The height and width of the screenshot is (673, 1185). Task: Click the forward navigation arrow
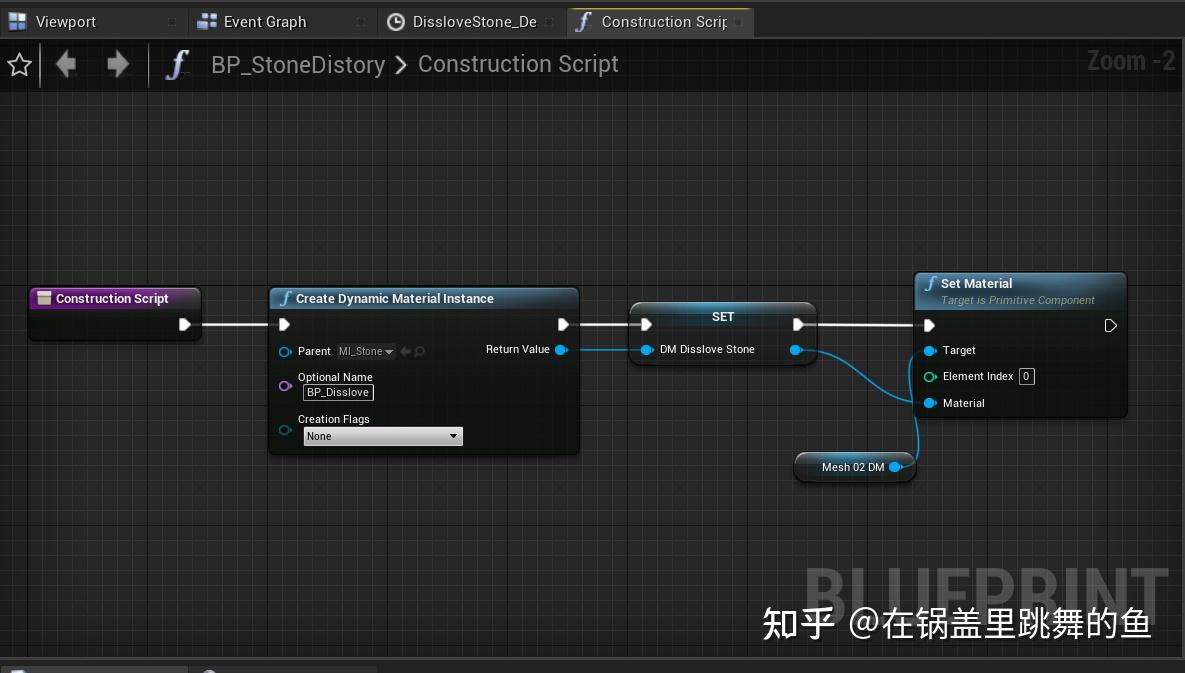[x=117, y=64]
